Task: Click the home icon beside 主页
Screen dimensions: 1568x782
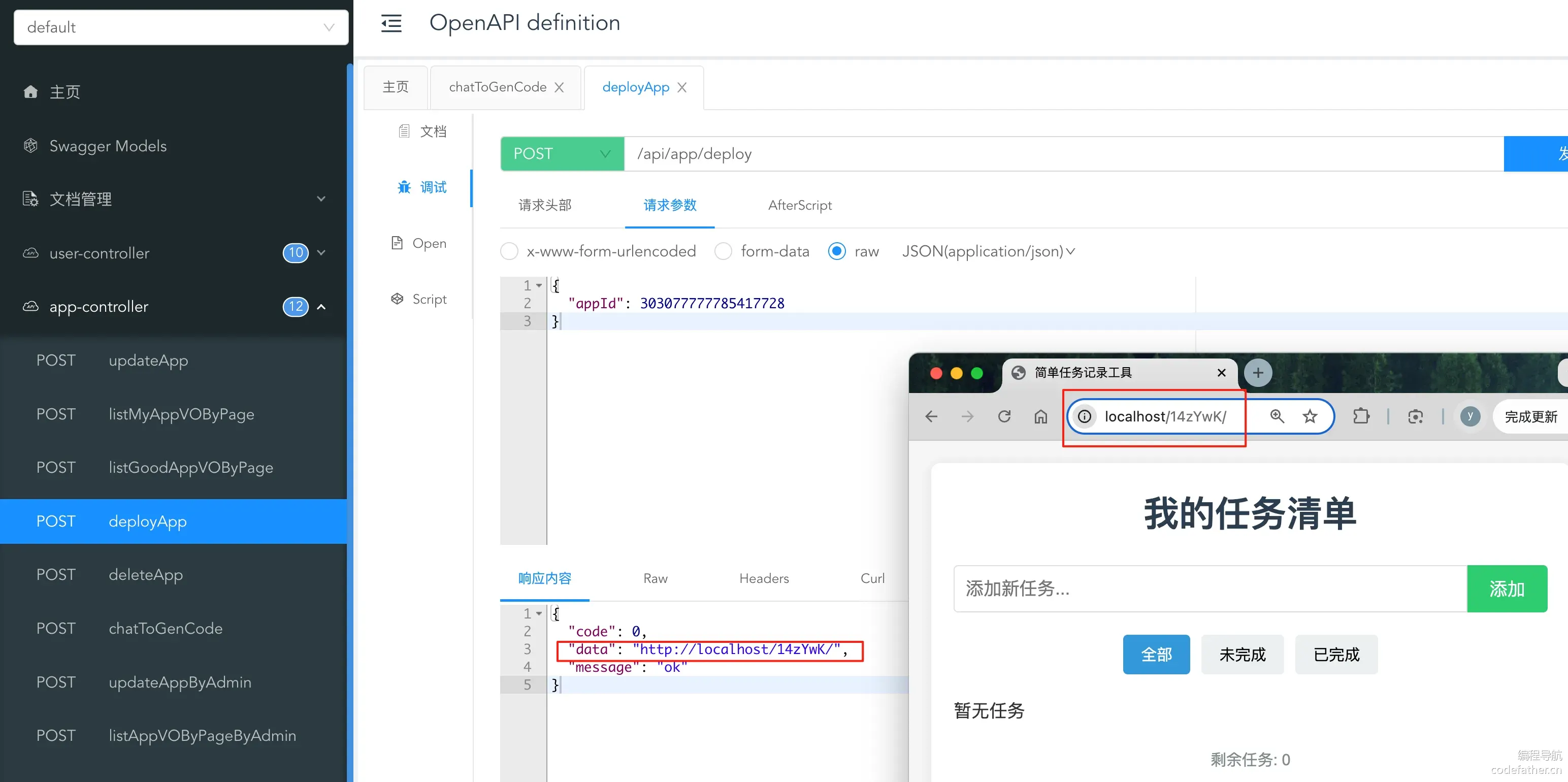Action: (x=30, y=92)
